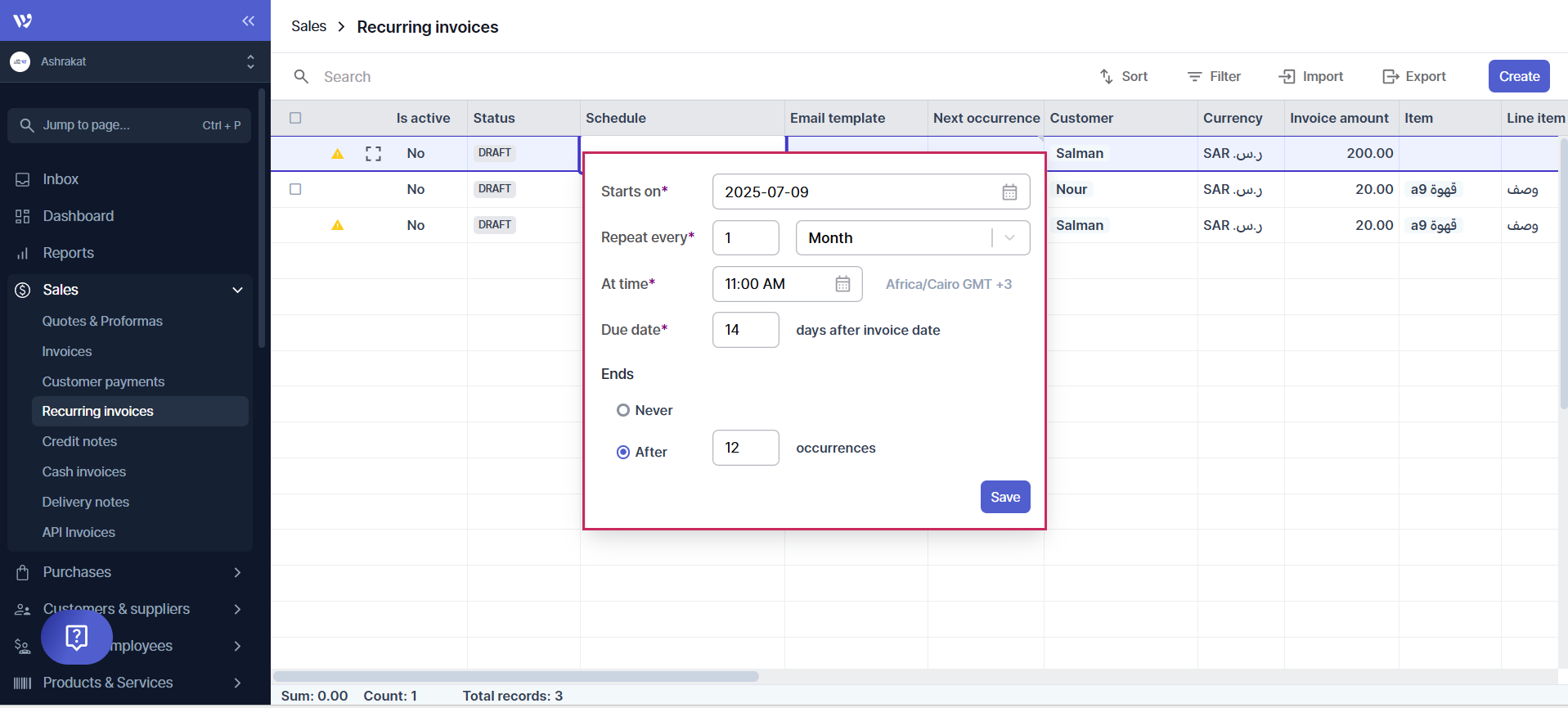Click the search magnifier icon
1568x708 pixels.
[301, 76]
